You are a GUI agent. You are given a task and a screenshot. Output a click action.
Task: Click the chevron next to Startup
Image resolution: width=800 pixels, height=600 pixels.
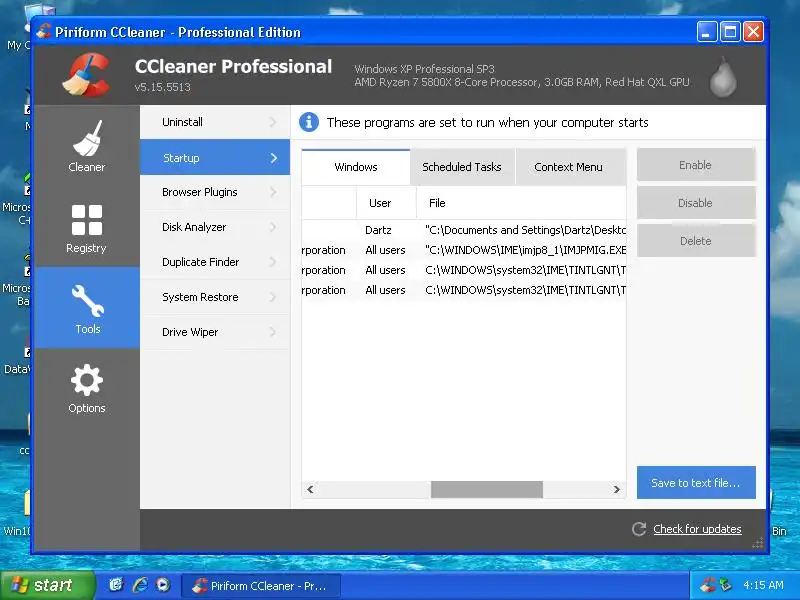(x=274, y=158)
